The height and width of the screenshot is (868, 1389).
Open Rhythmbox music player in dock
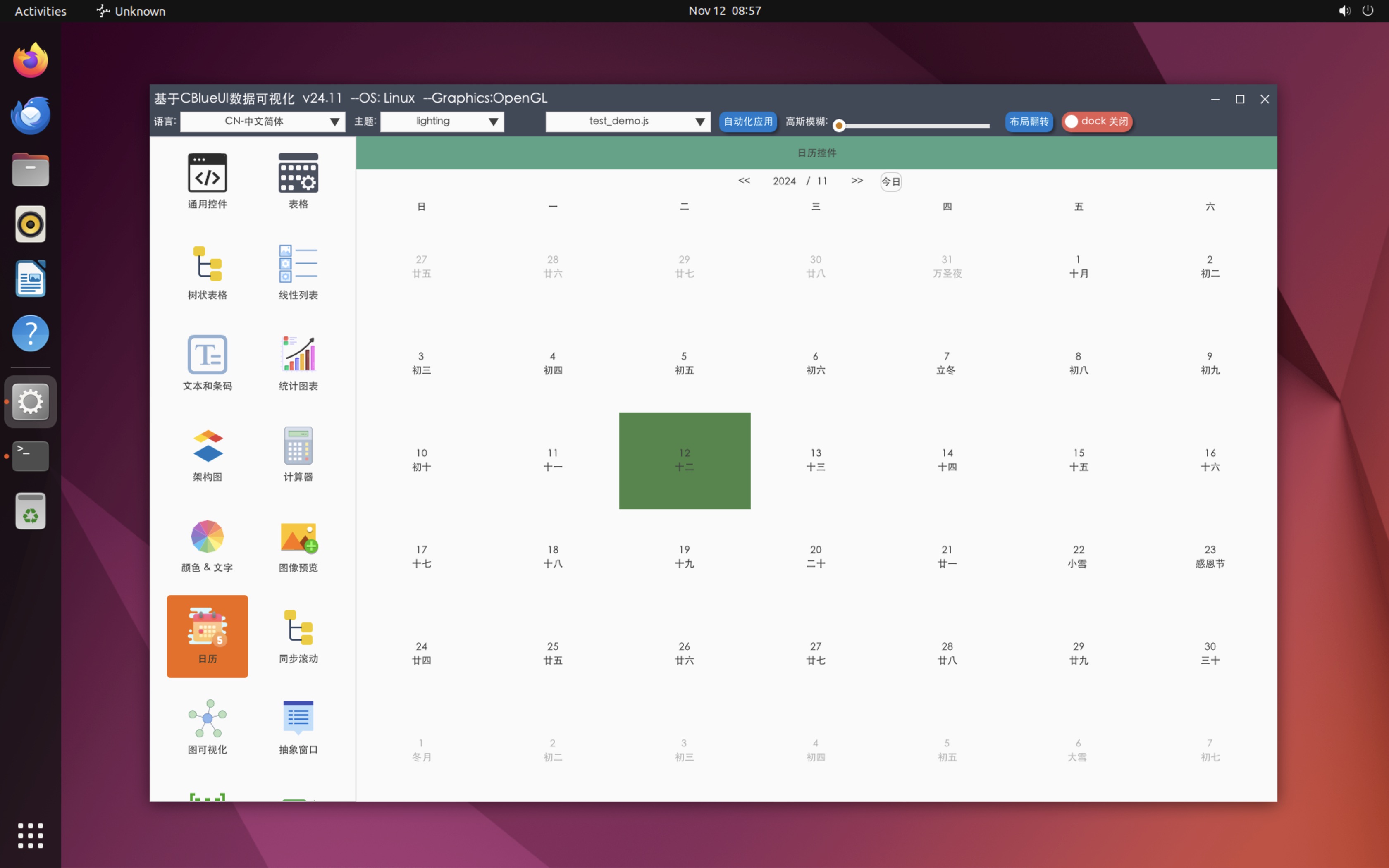31,224
